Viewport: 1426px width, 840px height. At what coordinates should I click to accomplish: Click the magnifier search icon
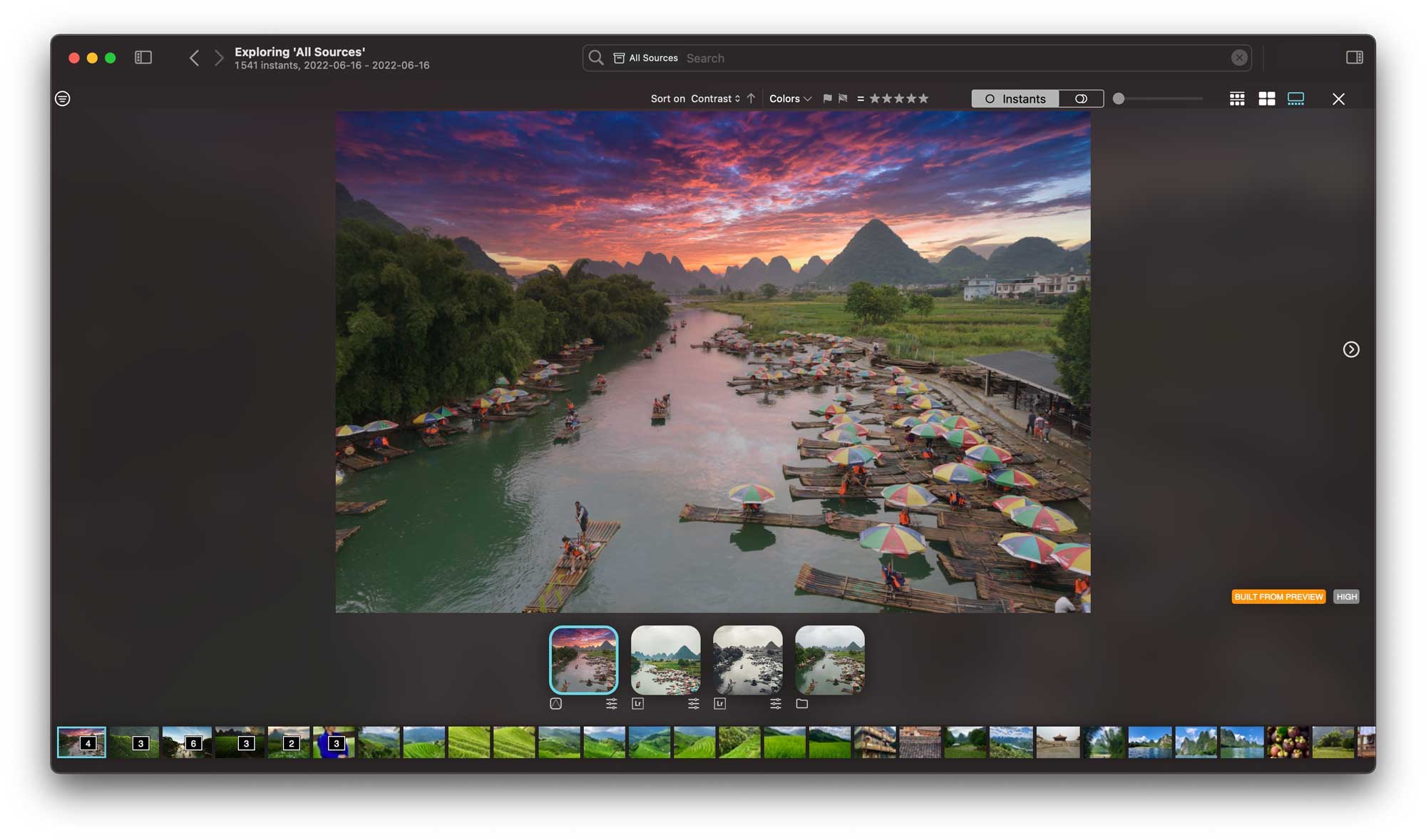click(596, 57)
